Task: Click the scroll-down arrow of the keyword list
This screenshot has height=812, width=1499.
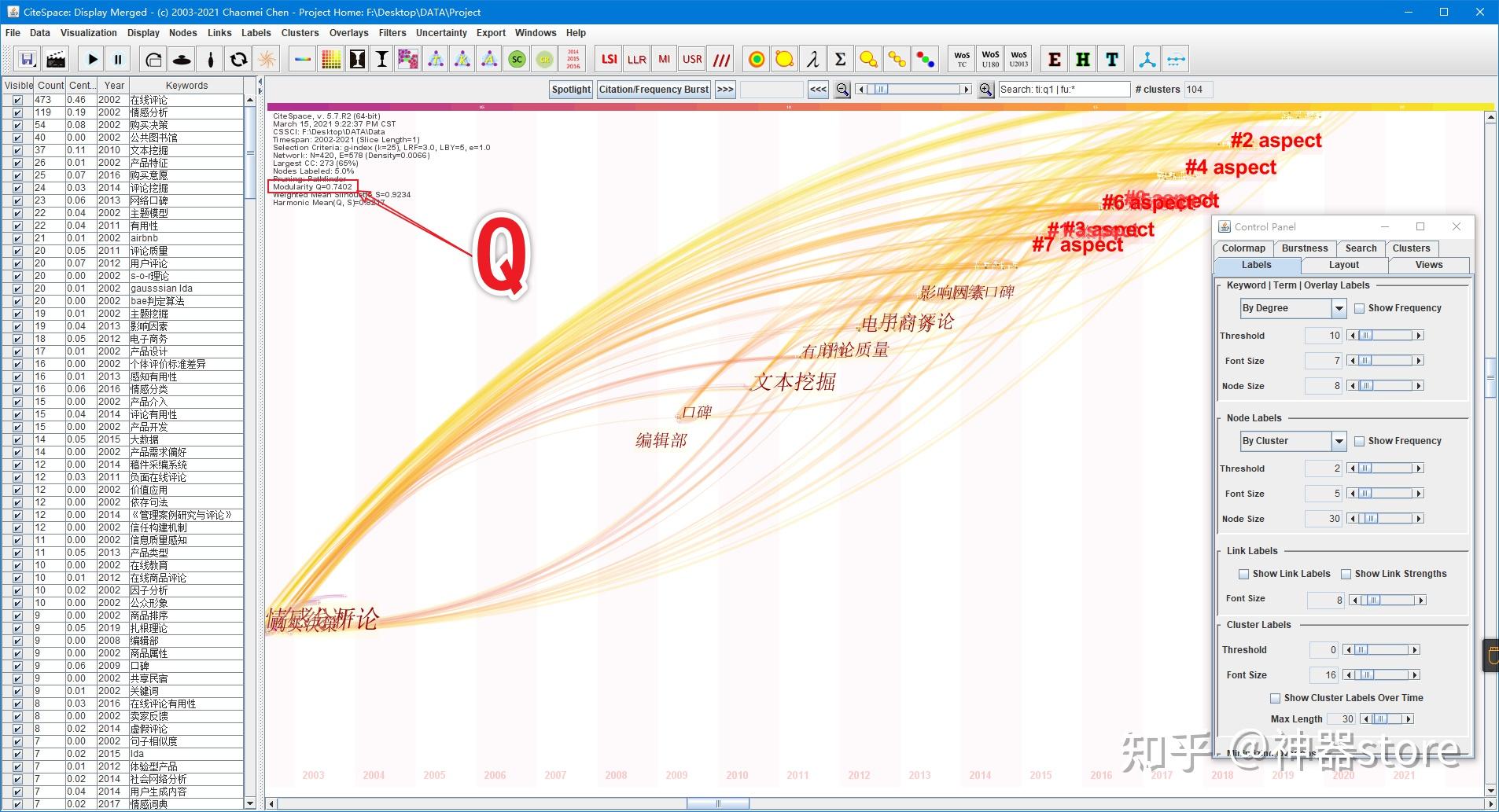Action: 250,803
